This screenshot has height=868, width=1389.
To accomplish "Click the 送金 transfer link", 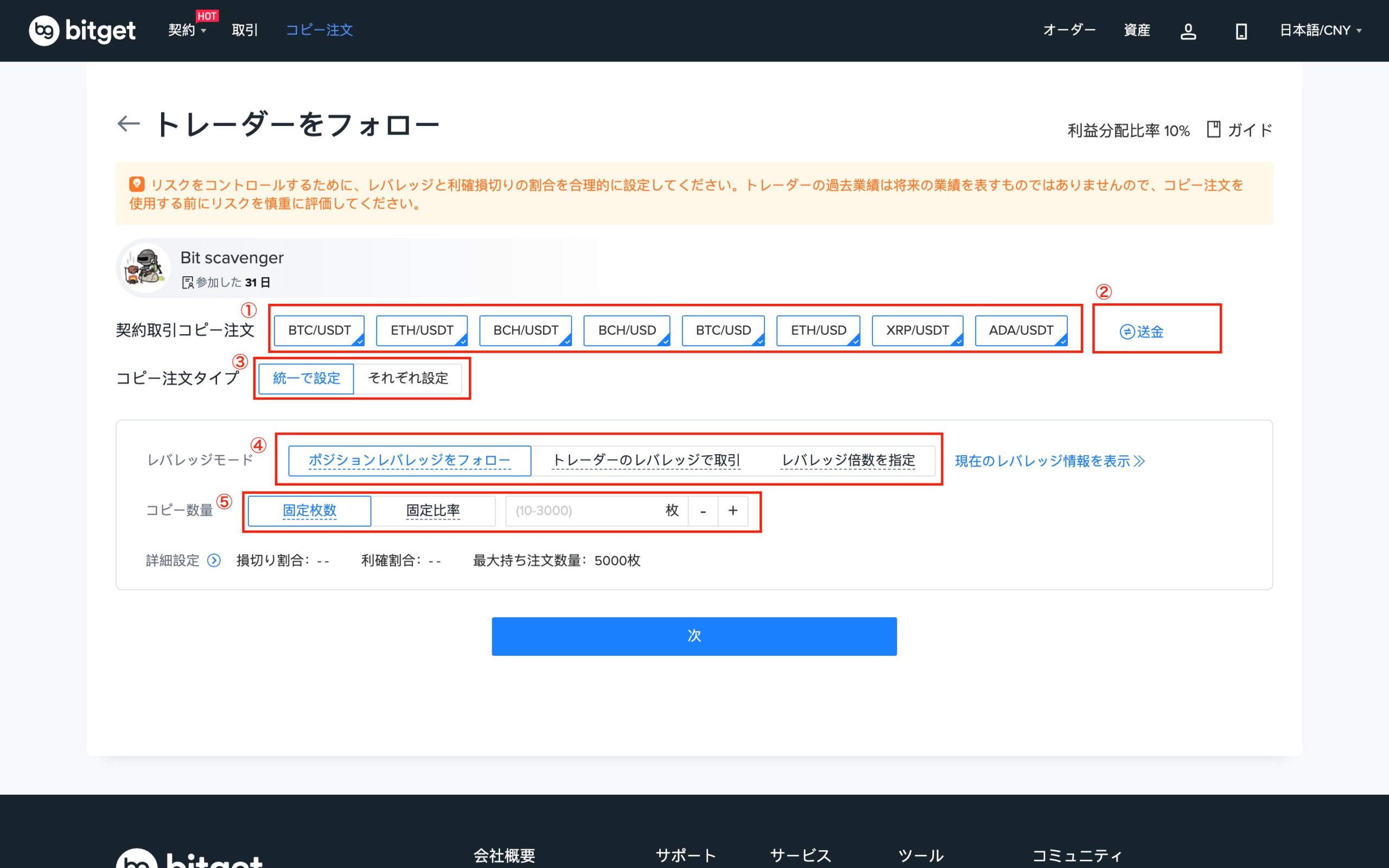I will 1142,332.
